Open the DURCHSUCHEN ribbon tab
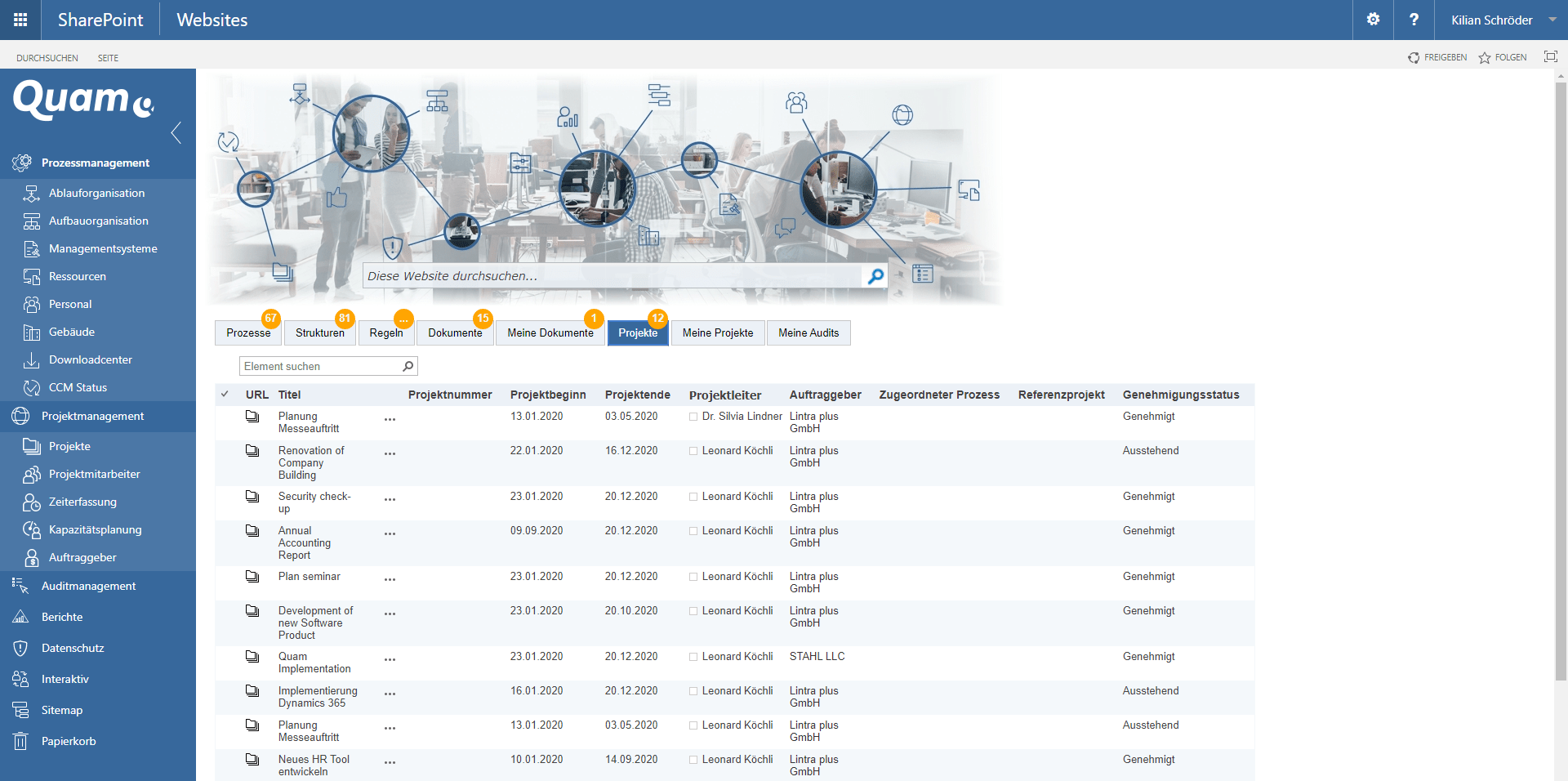Viewport: 1568px width, 781px height. point(47,57)
